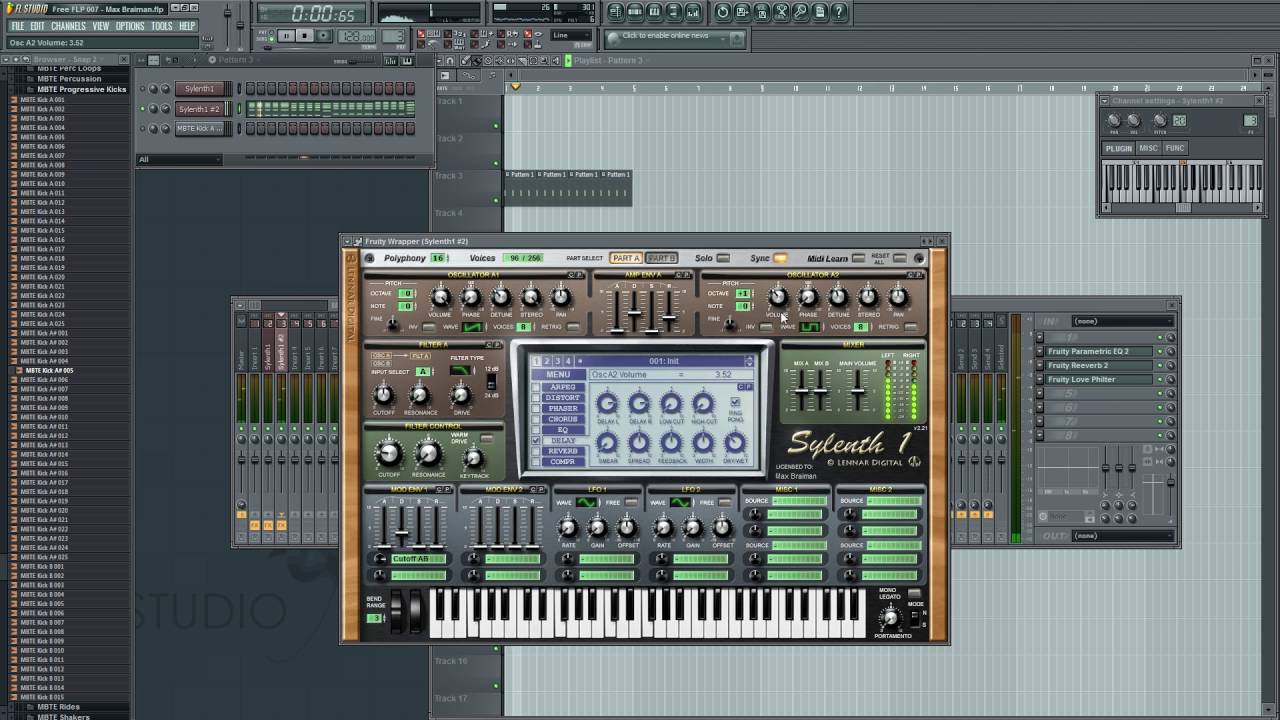This screenshot has height=720, width=1280.
Task: Click Sylenth Mixer Main Volume slider
Action: click(858, 390)
